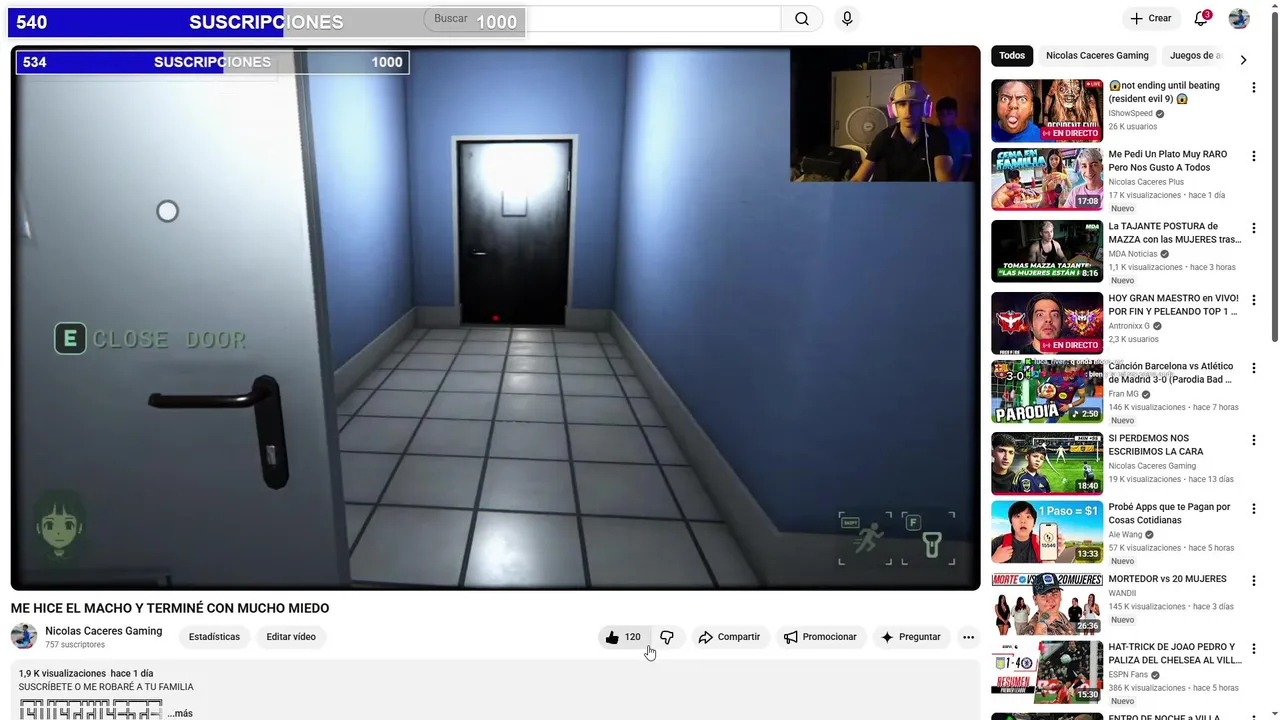Image resolution: width=1280 pixels, height=720 pixels.
Task: Open MDA Noticias Mazza video thumbnail
Action: [x=1047, y=251]
